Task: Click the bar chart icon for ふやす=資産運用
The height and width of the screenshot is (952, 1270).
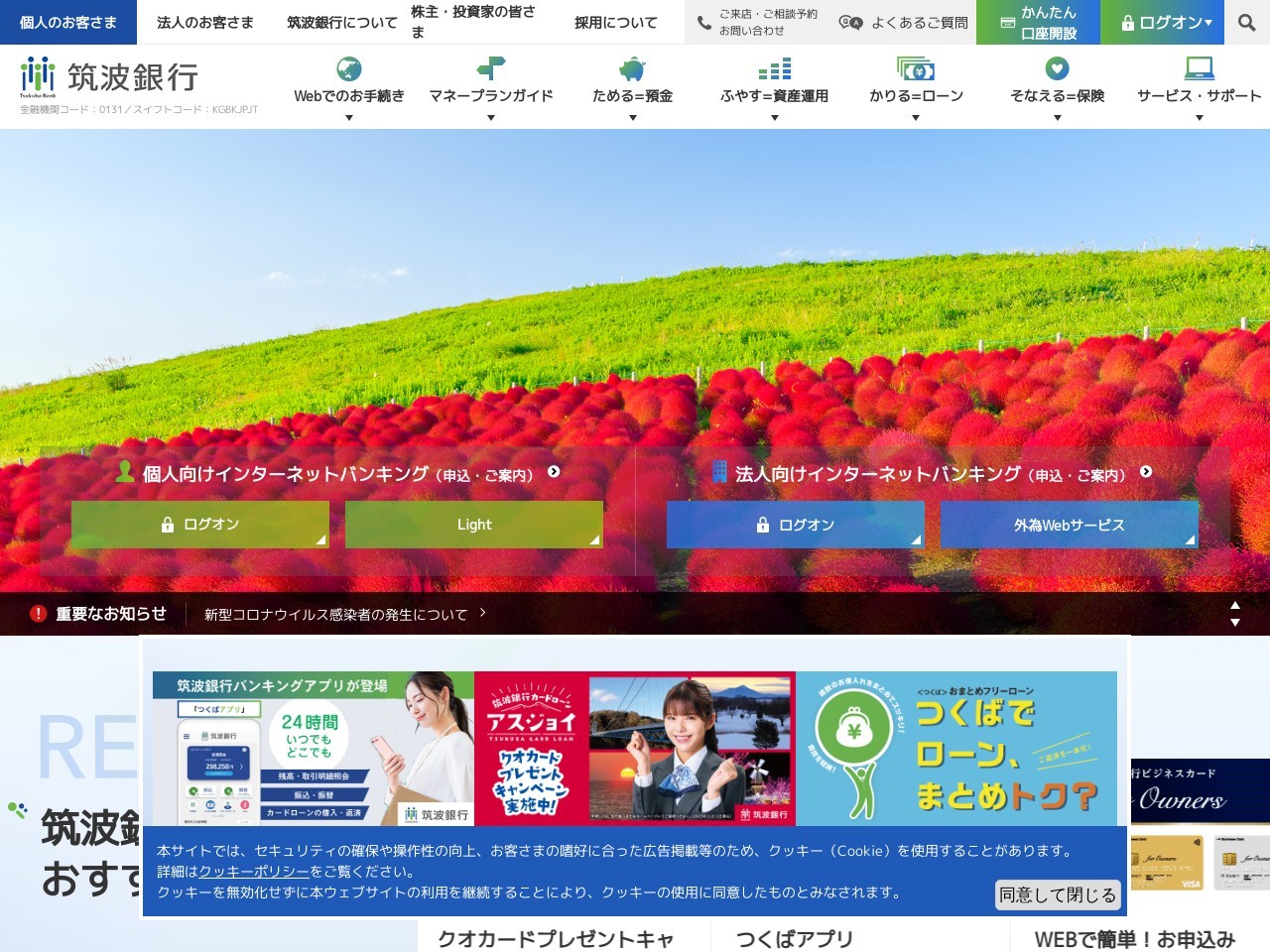Action: point(774,68)
